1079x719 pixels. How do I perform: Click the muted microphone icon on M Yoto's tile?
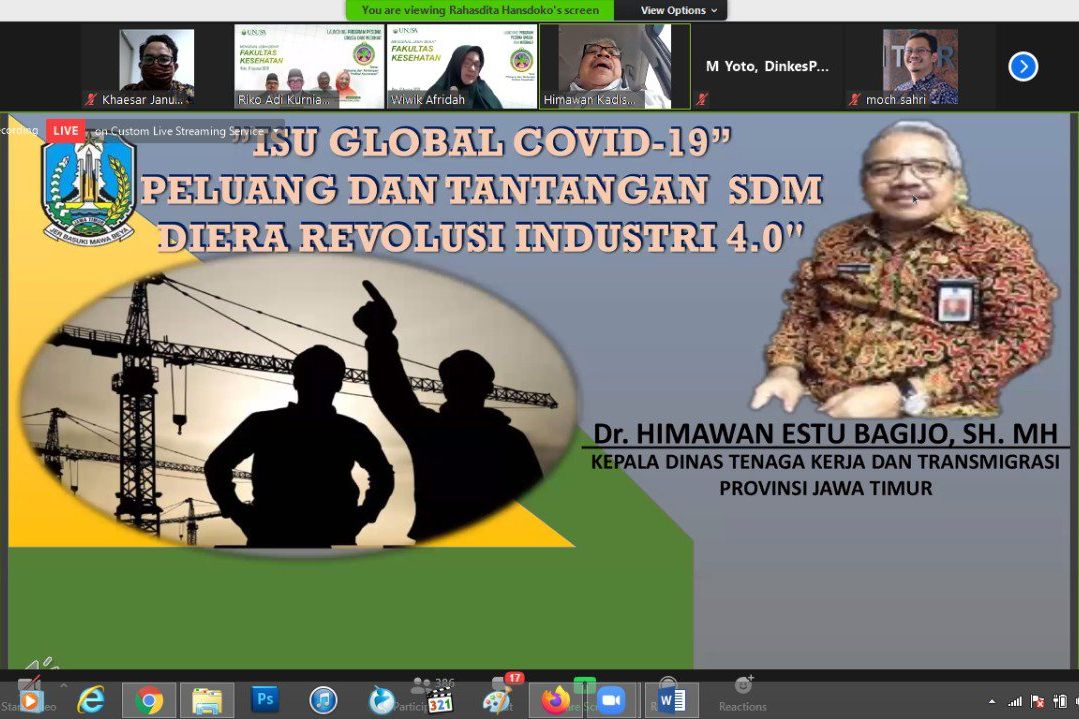pyautogui.click(x=702, y=100)
